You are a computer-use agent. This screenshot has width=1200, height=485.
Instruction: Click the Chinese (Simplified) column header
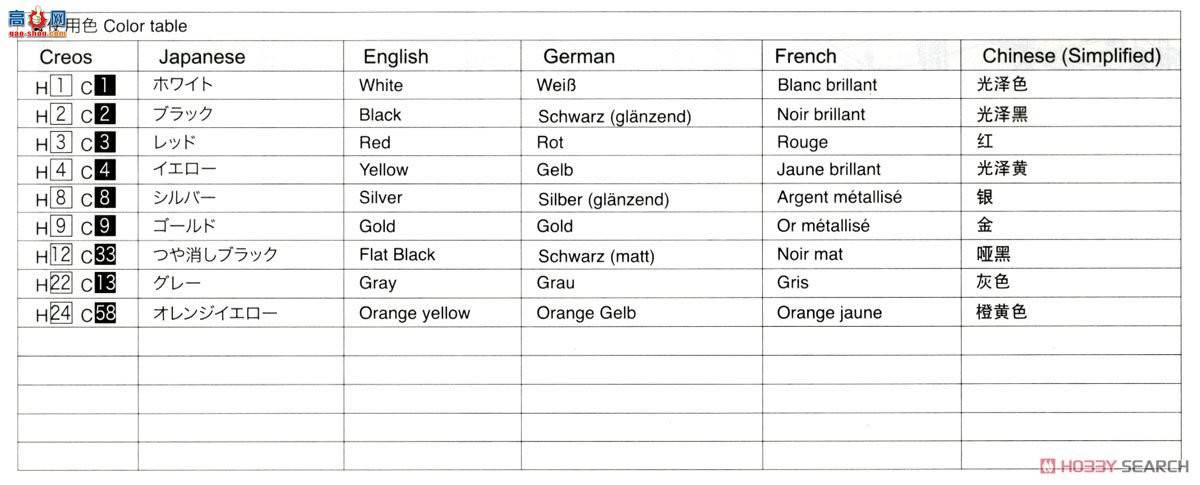point(1071,56)
